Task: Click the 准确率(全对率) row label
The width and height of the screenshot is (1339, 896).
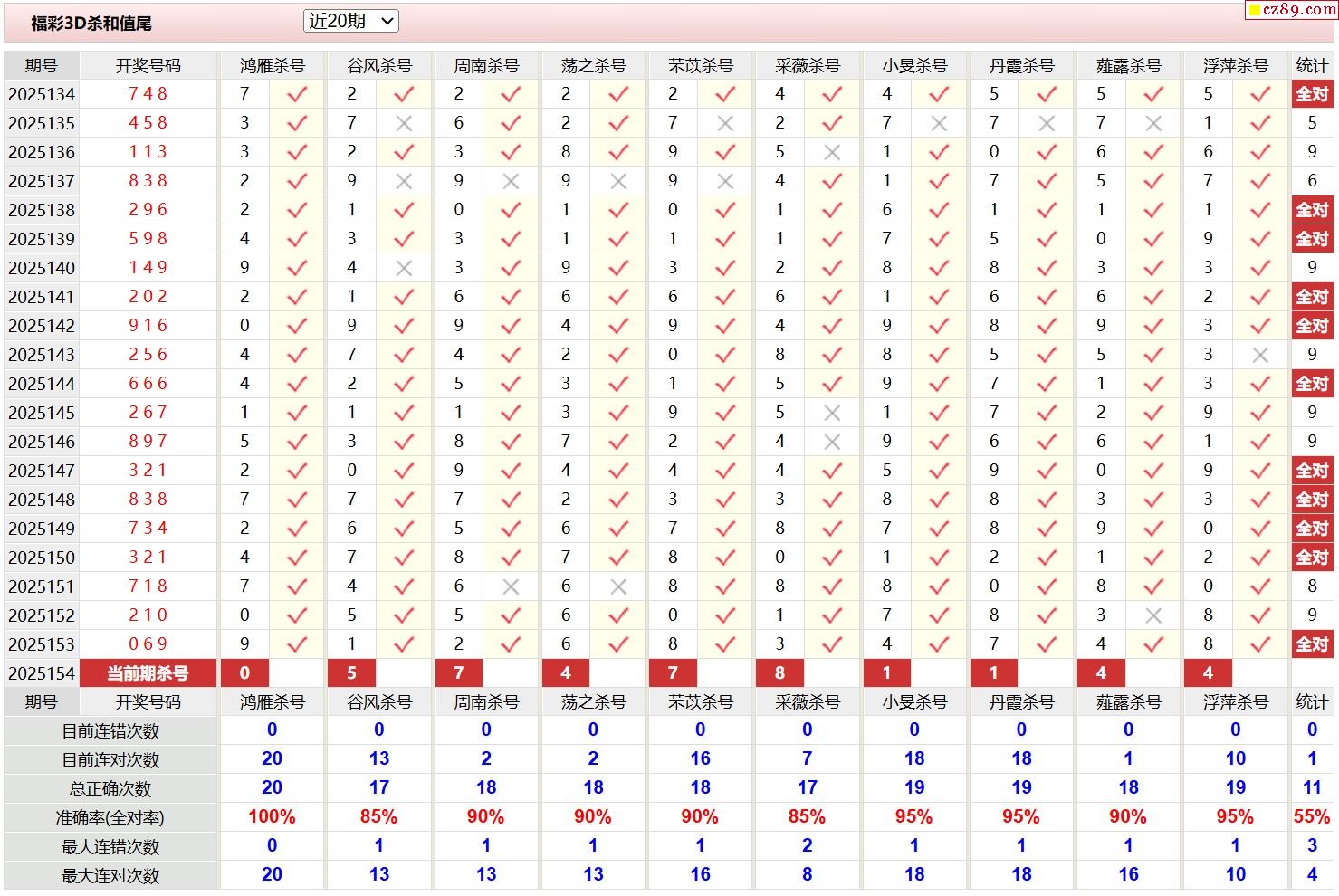Action: [110, 818]
